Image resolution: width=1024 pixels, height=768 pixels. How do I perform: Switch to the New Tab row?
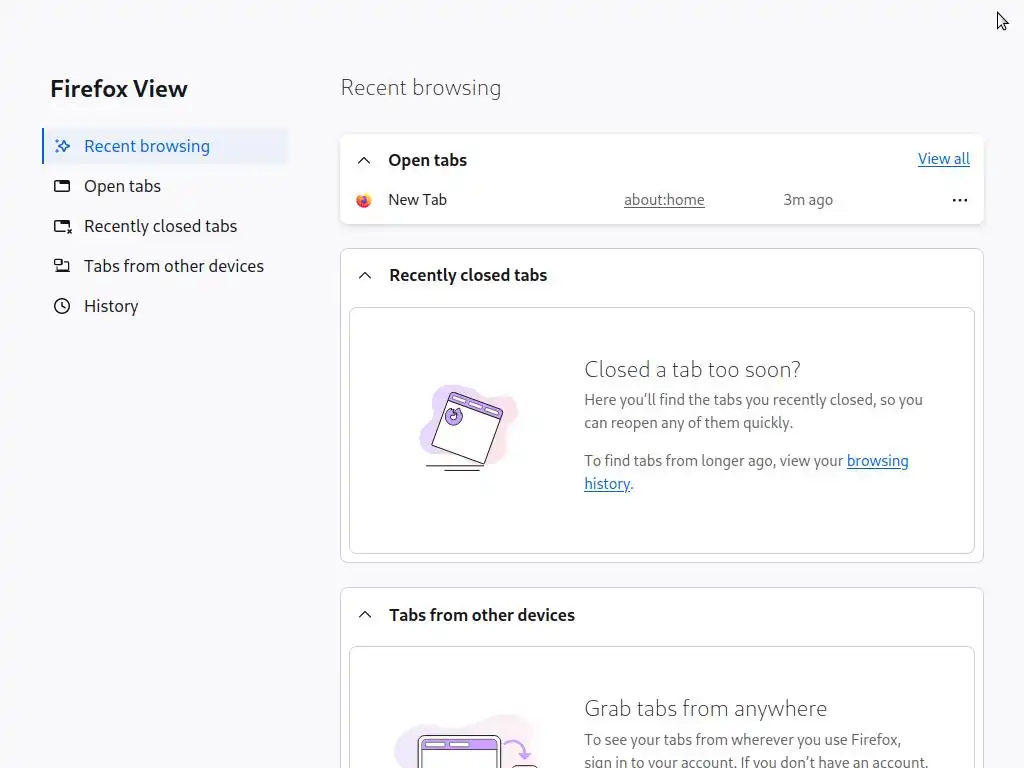click(x=418, y=200)
